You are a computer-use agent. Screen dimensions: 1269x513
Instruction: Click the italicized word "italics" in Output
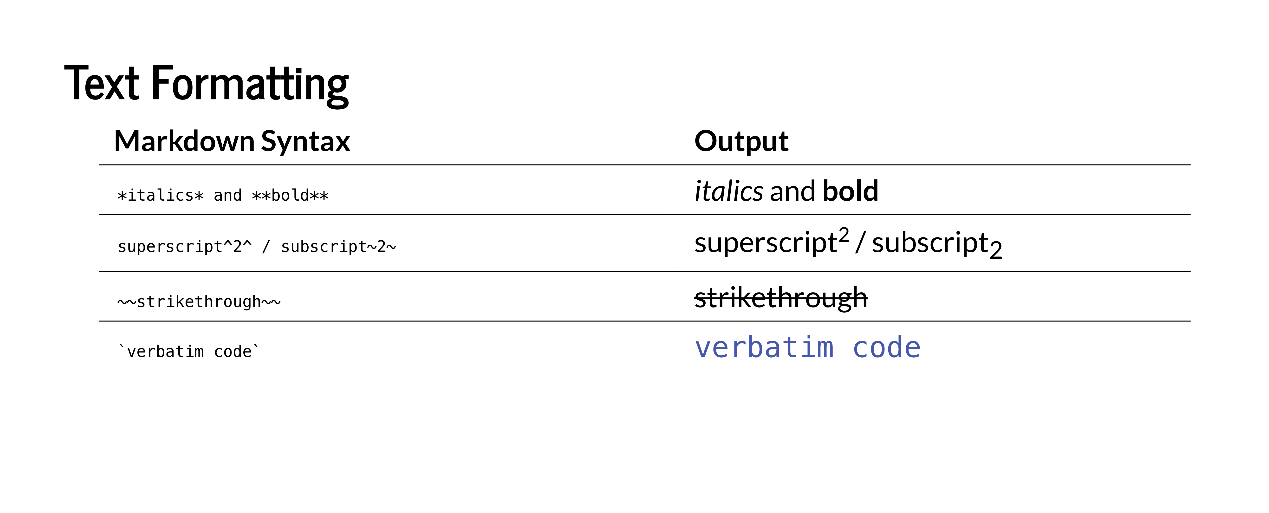click(x=728, y=191)
